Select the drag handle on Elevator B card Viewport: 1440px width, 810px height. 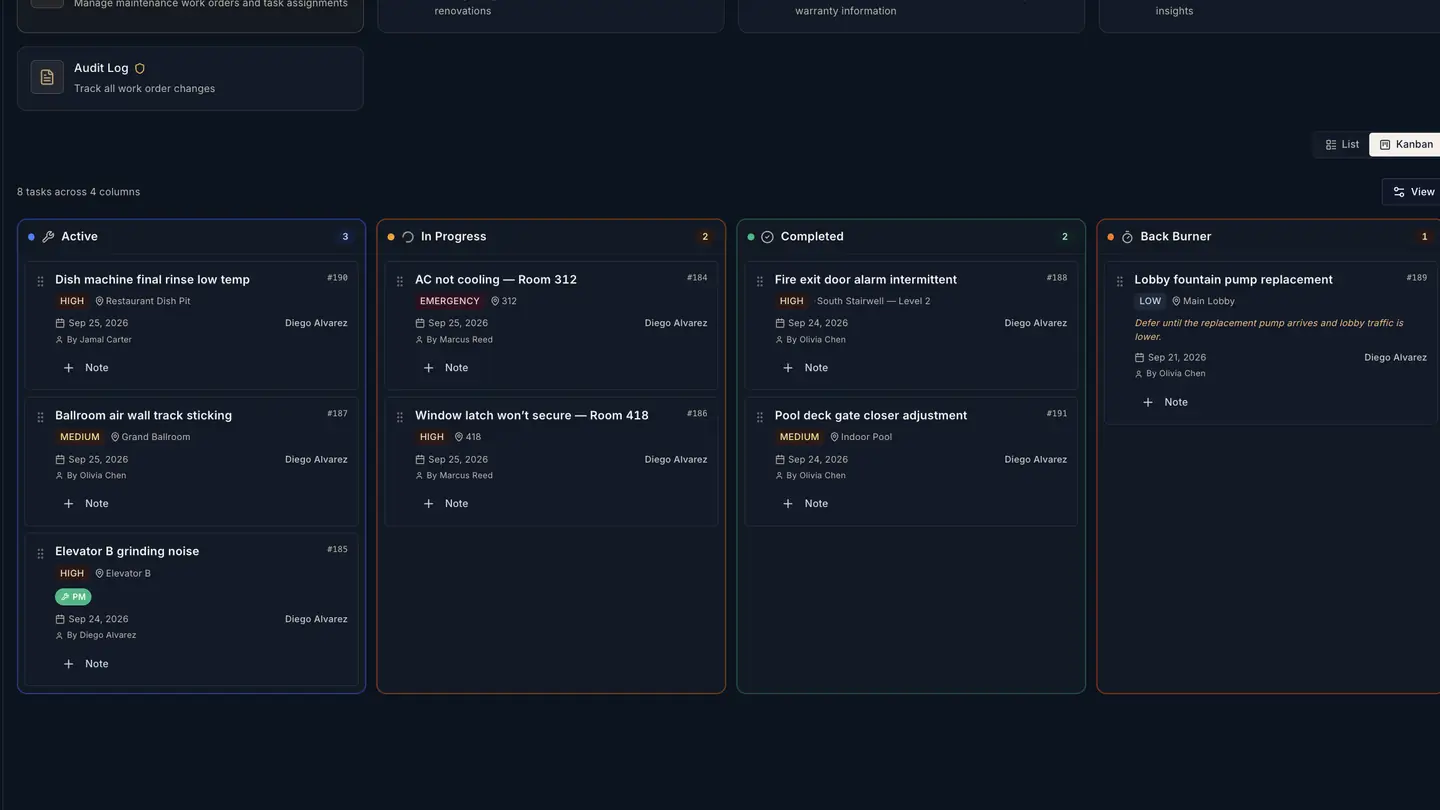(41, 553)
